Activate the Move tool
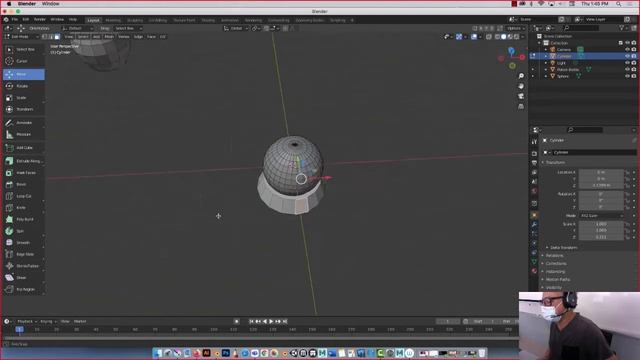This screenshot has height=360, width=640. [24, 74]
